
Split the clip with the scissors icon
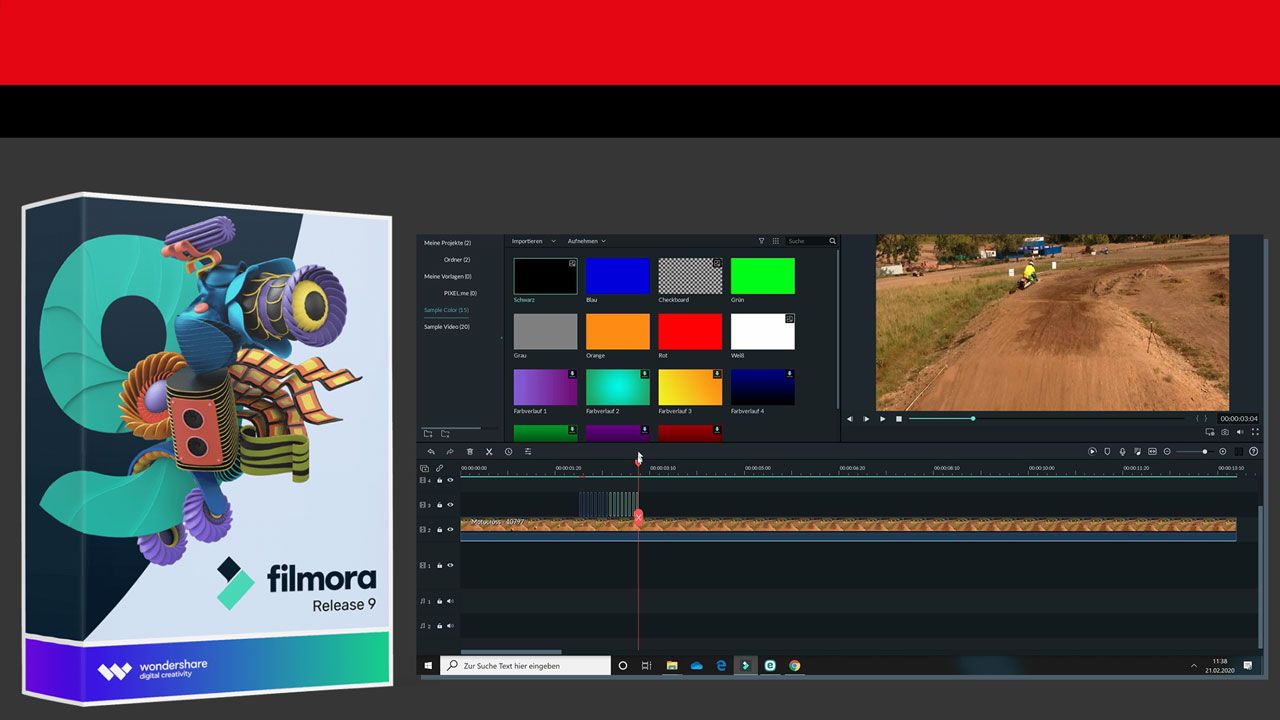(489, 451)
